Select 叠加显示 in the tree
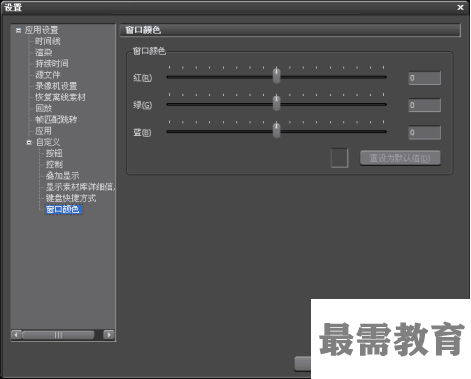Screen dimensions: 471x379 [62, 176]
